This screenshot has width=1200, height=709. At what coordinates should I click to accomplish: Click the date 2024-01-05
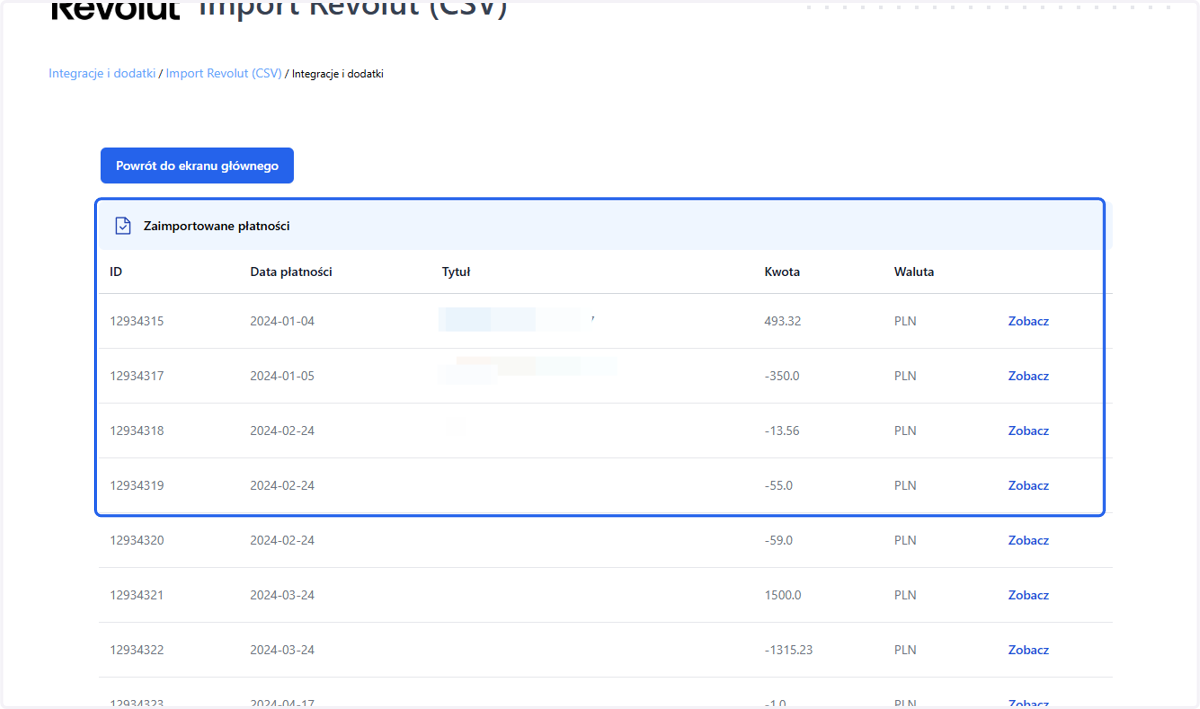pos(282,376)
